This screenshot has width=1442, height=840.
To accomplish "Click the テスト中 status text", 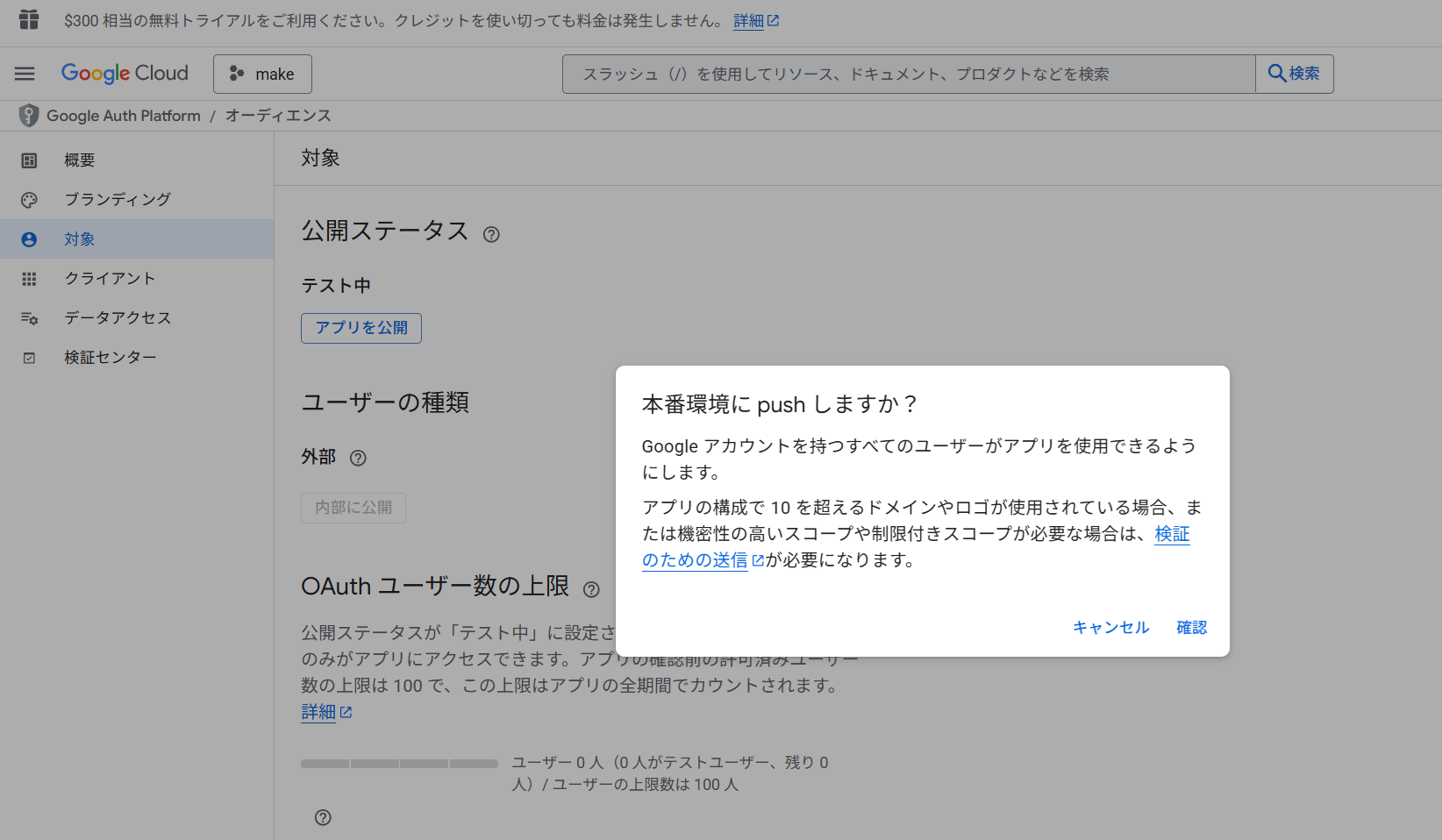I will pyautogui.click(x=336, y=286).
